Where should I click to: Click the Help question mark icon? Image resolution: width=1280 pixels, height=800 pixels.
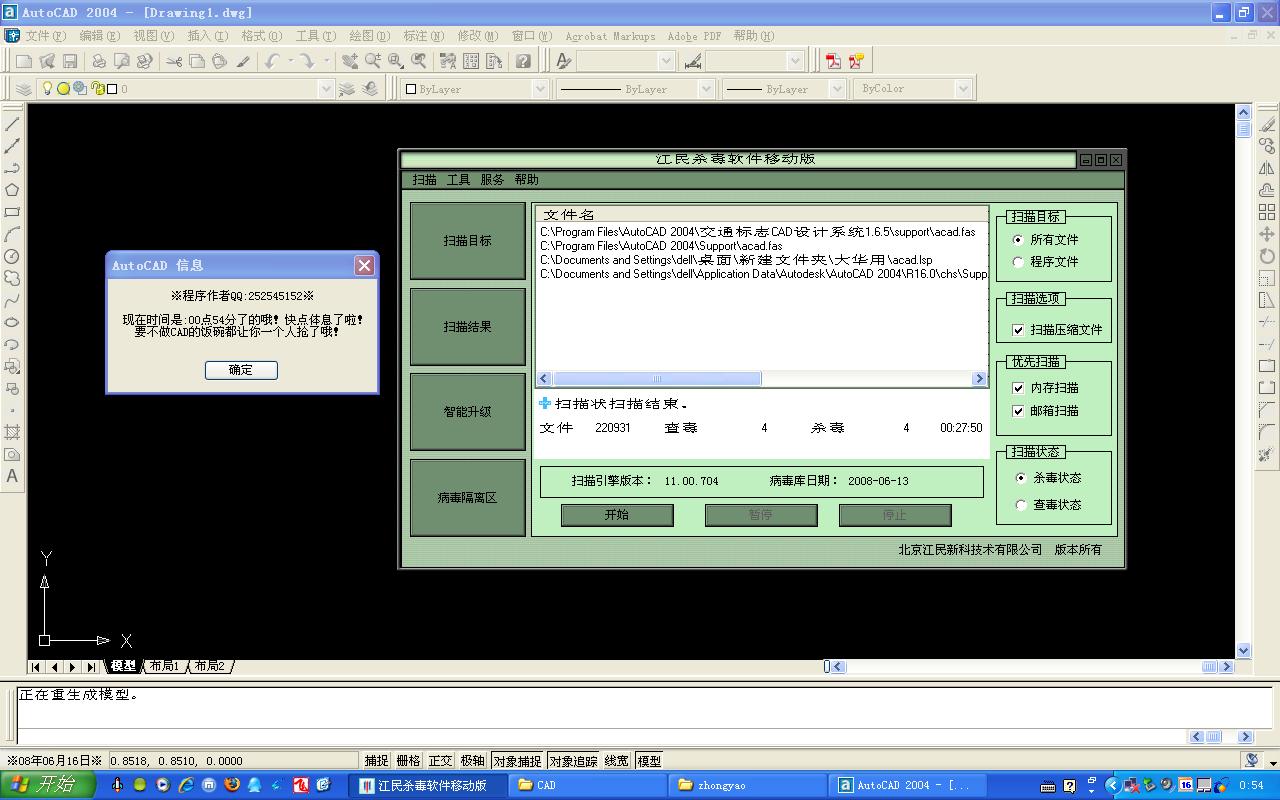[523, 61]
